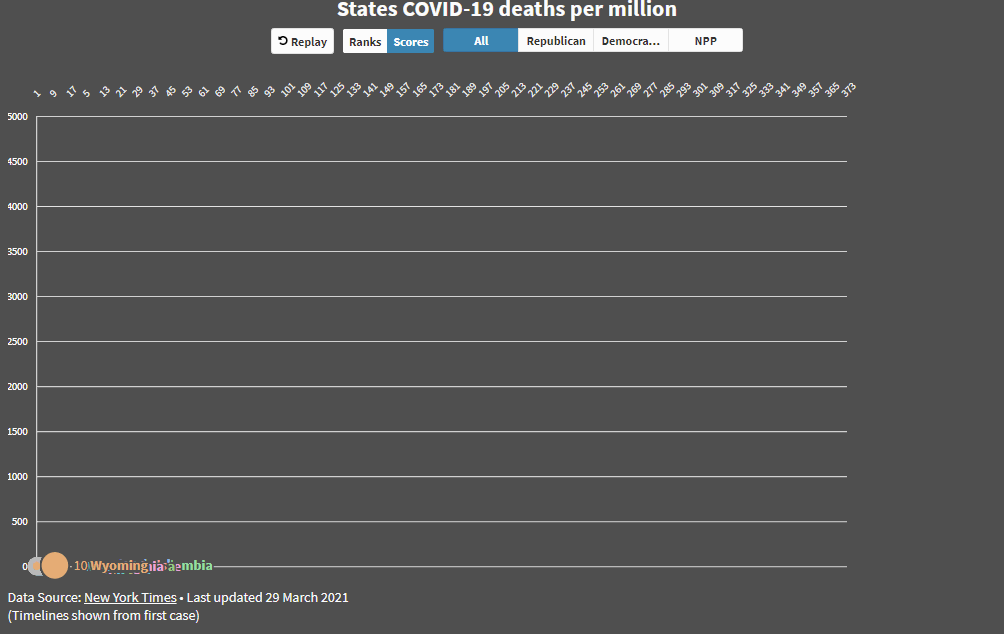Click the green 'mbia' District of Columbia label
This screenshot has height=634, width=1004.
(x=195, y=566)
